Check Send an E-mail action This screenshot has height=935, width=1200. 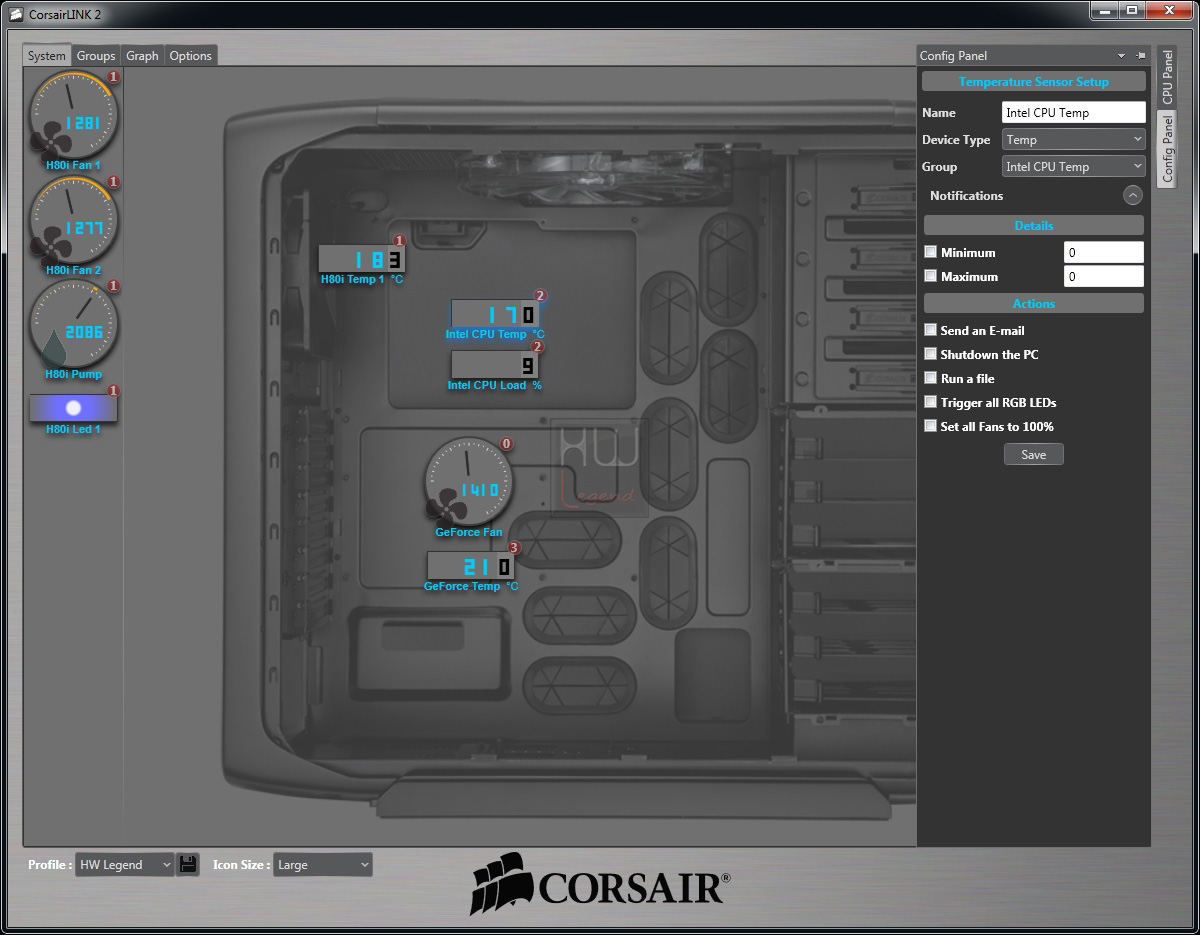(931, 330)
